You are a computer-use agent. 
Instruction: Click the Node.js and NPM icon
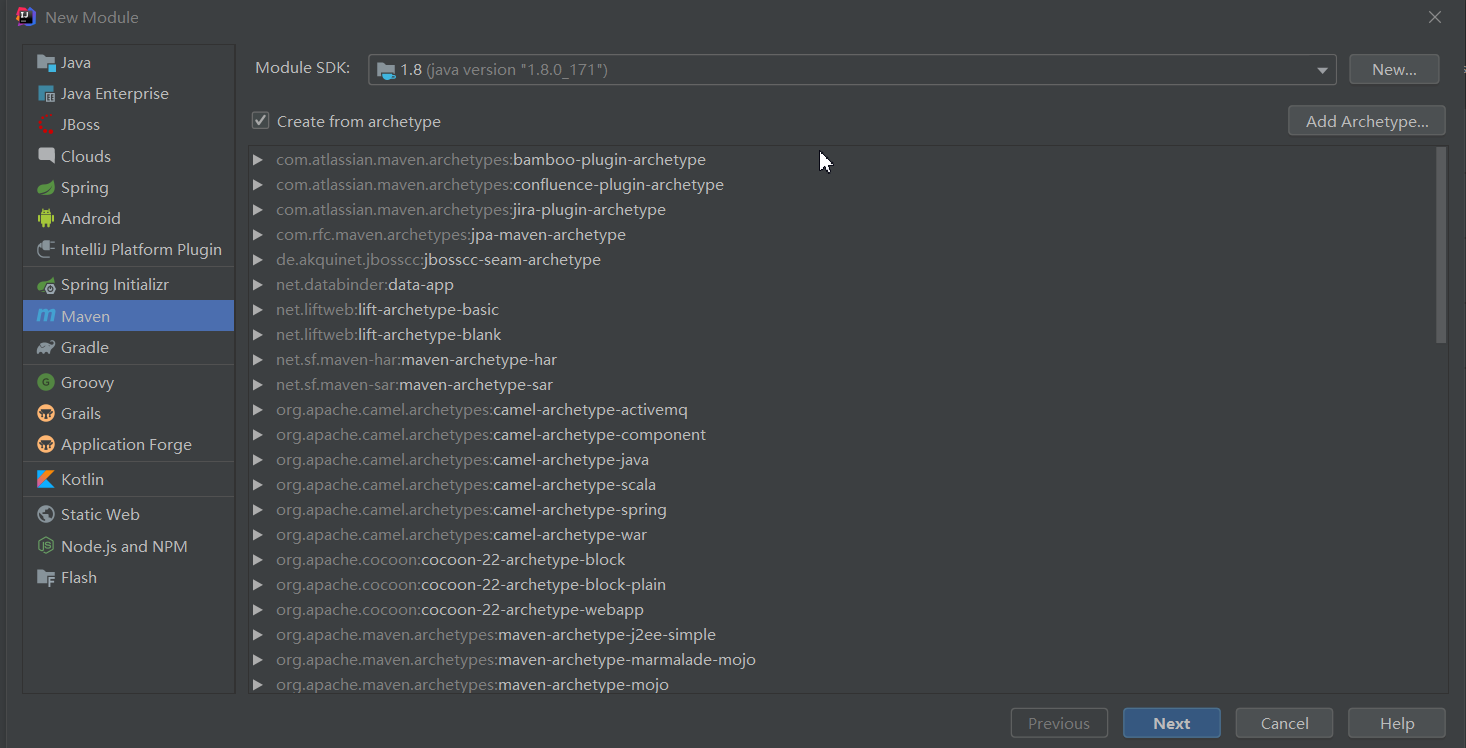point(46,546)
